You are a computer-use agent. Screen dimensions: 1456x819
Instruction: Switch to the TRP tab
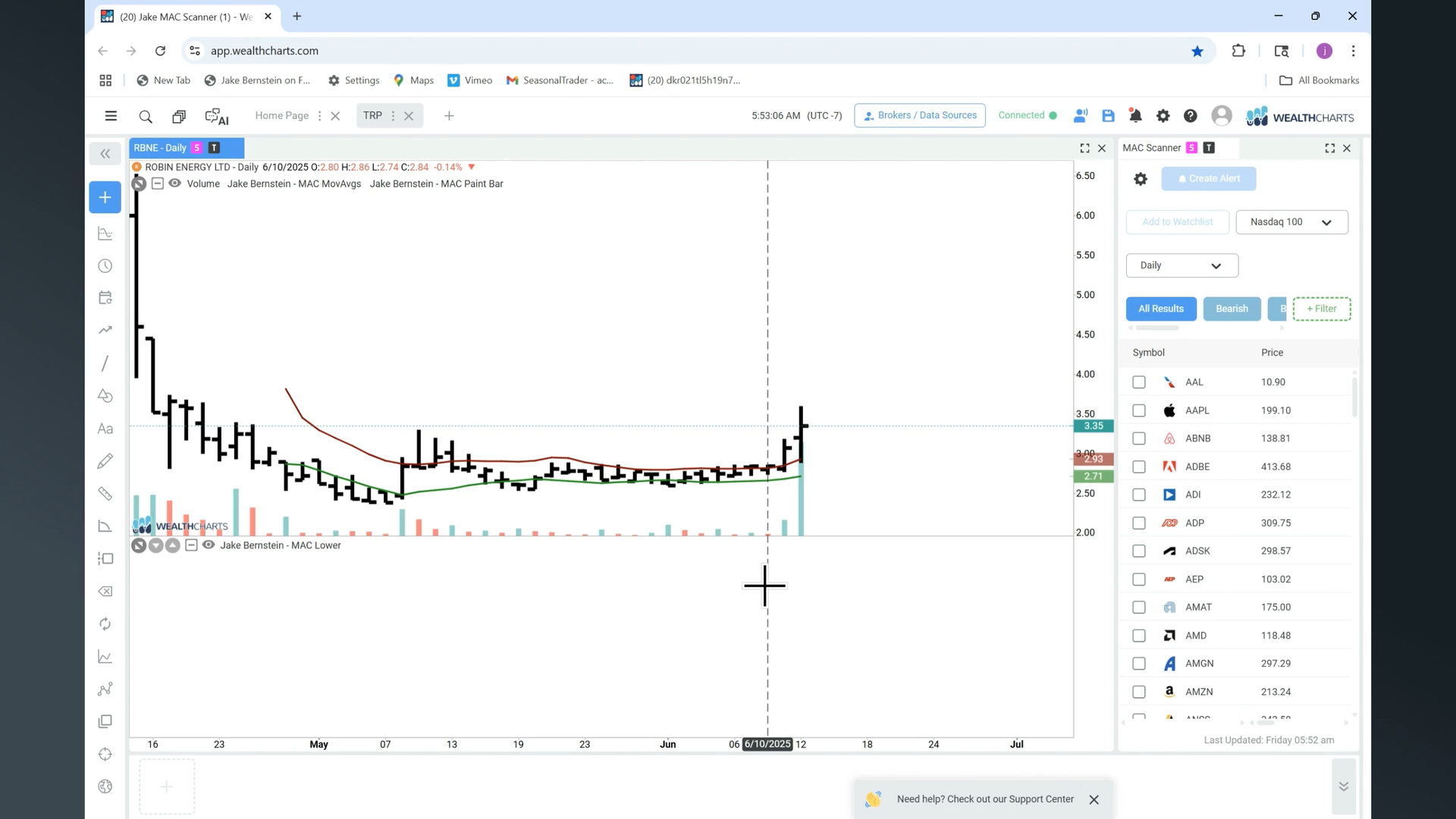[x=372, y=115]
